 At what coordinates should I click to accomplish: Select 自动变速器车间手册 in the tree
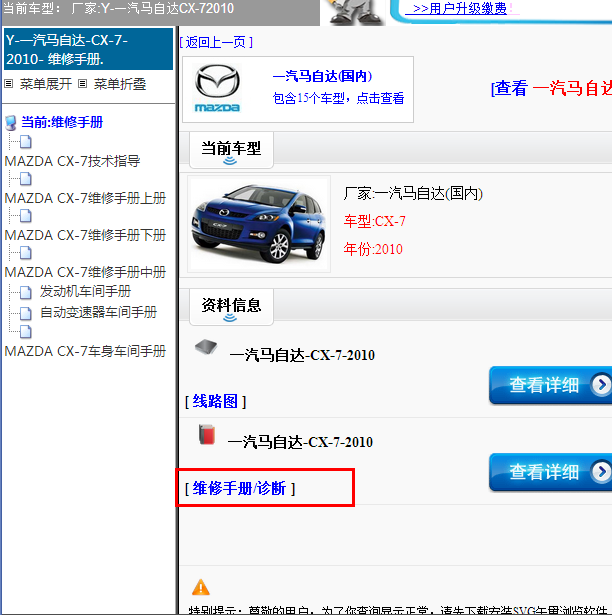(x=98, y=312)
